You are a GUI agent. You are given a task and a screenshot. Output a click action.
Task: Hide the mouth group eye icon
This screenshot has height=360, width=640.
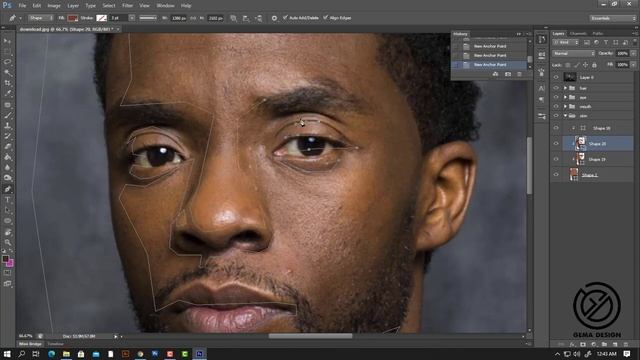pyautogui.click(x=556, y=107)
